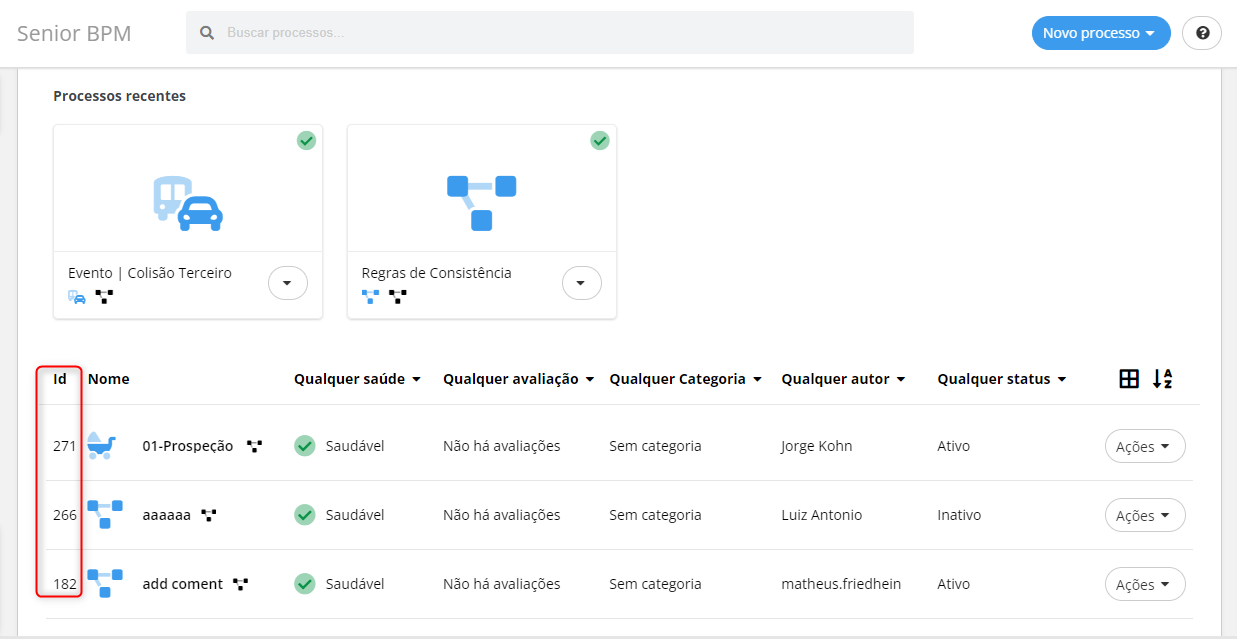Expand the Qualquer saúde filter
1237x639 pixels.
(x=357, y=379)
